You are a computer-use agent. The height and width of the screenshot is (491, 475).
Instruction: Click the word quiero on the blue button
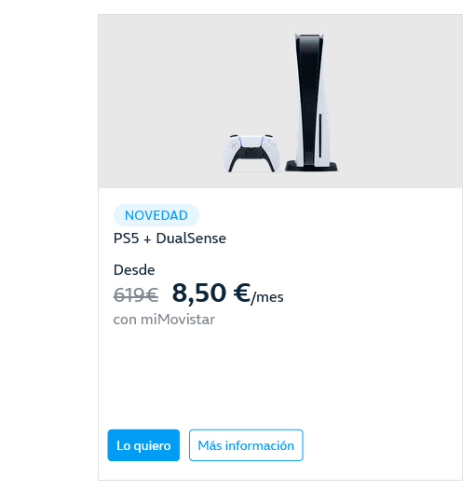tap(152, 446)
